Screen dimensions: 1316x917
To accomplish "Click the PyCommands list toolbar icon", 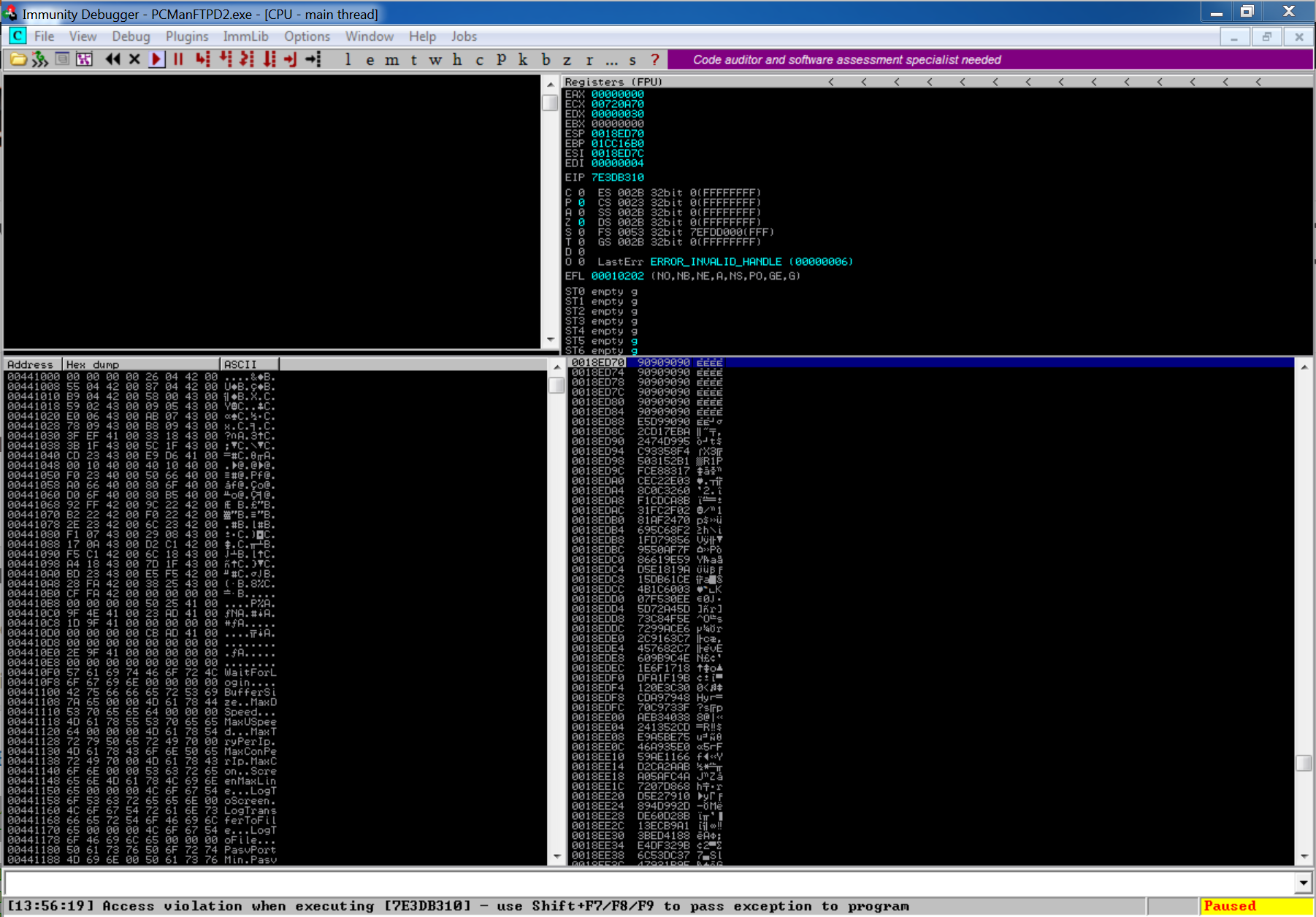I will click(x=63, y=60).
